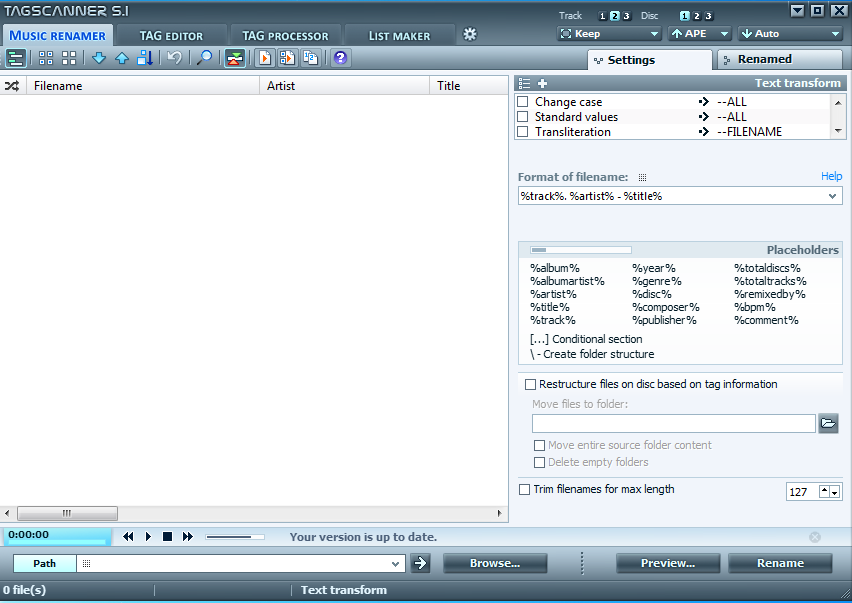This screenshot has height=603, width=852.
Task: Switch to the Tag Editor tab
Action: click(171, 36)
